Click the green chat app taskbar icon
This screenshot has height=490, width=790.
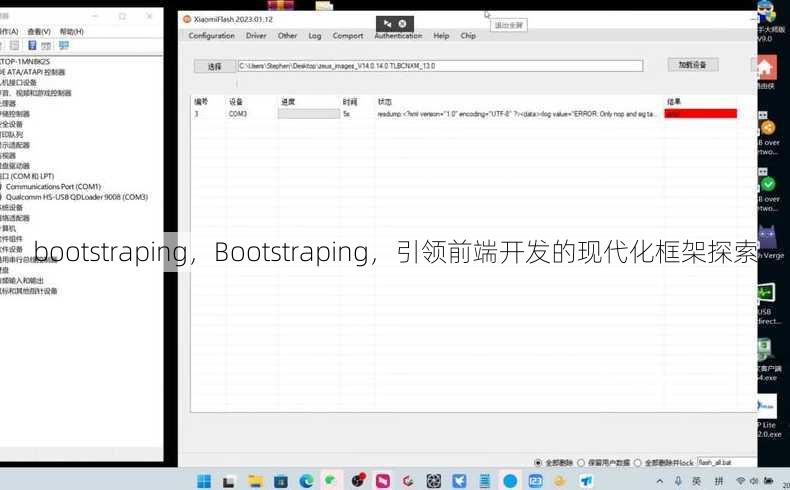coord(332,480)
